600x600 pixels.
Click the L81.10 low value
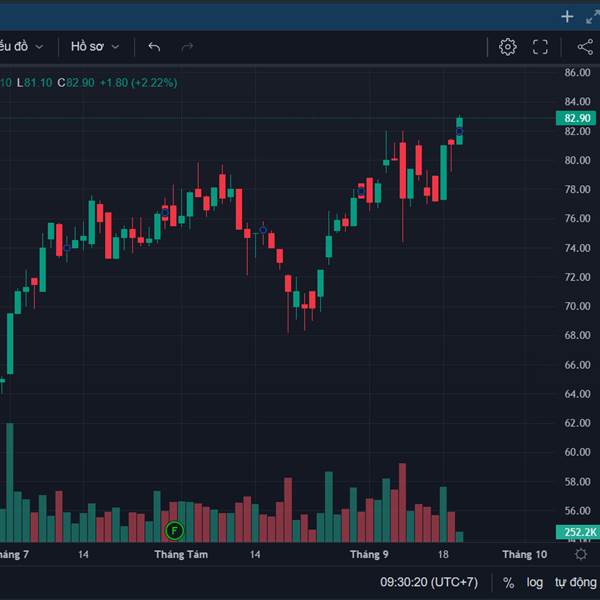34,83
